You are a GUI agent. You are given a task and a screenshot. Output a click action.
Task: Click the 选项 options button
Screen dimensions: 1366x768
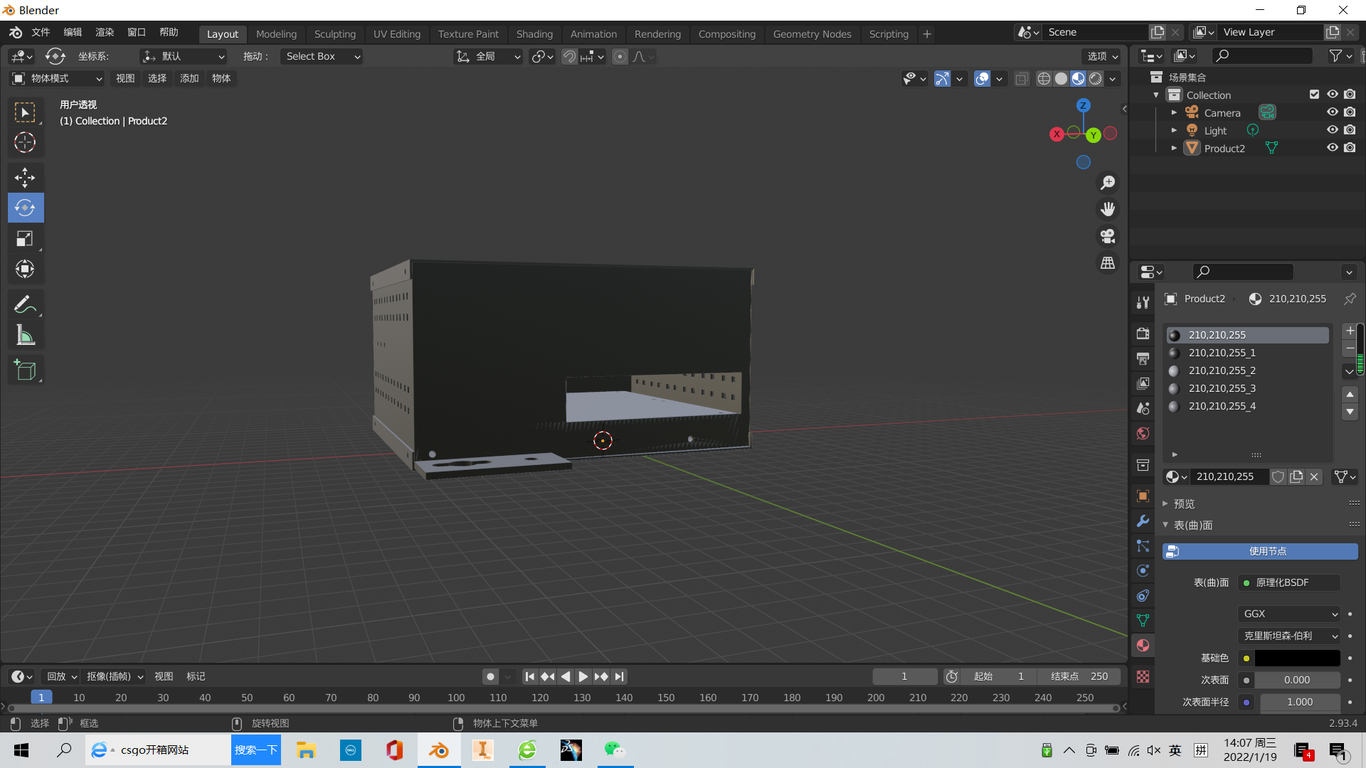point(1103,57)
